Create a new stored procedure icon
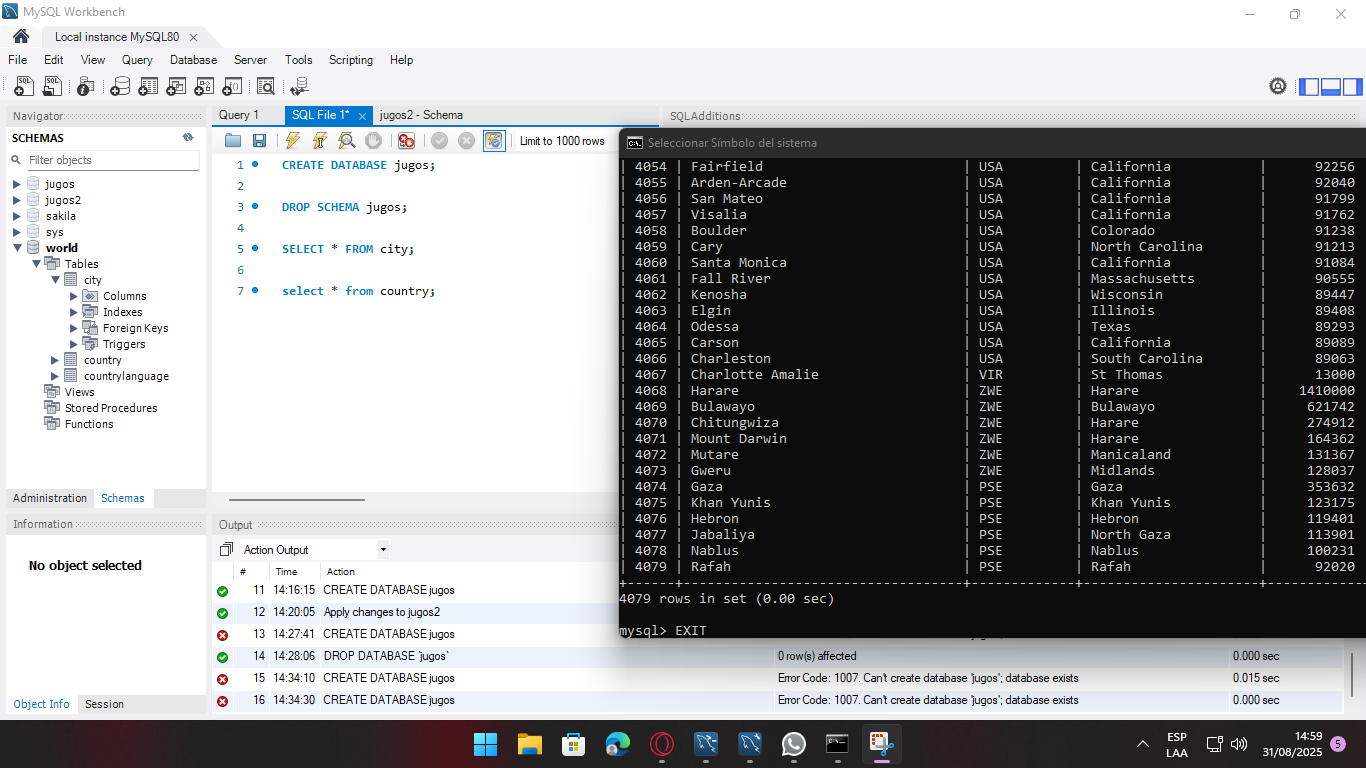The height and width of the screenshot is (768, 1366). click(x=204, y=87)
